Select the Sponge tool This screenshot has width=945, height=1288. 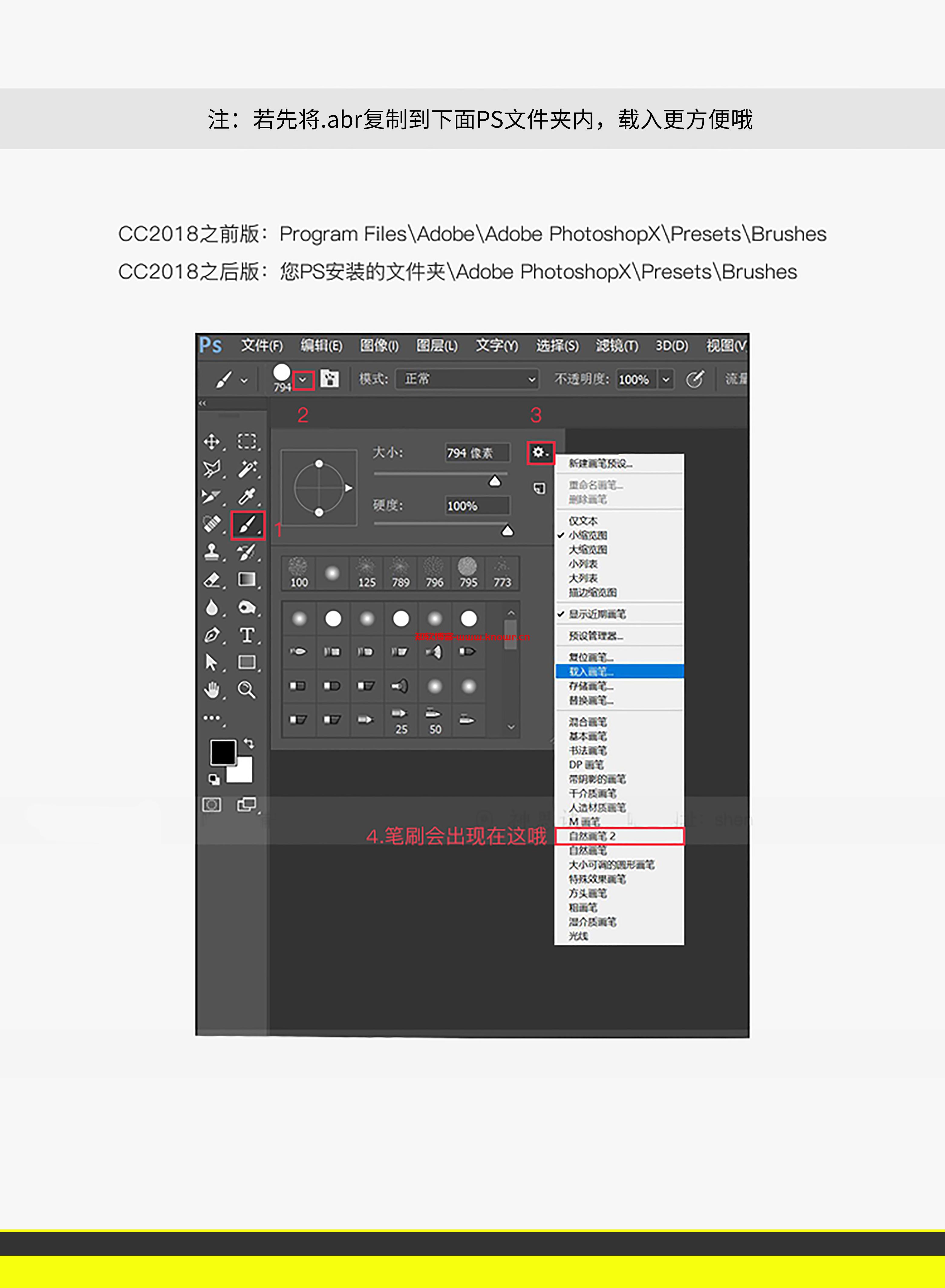[247, 607]
